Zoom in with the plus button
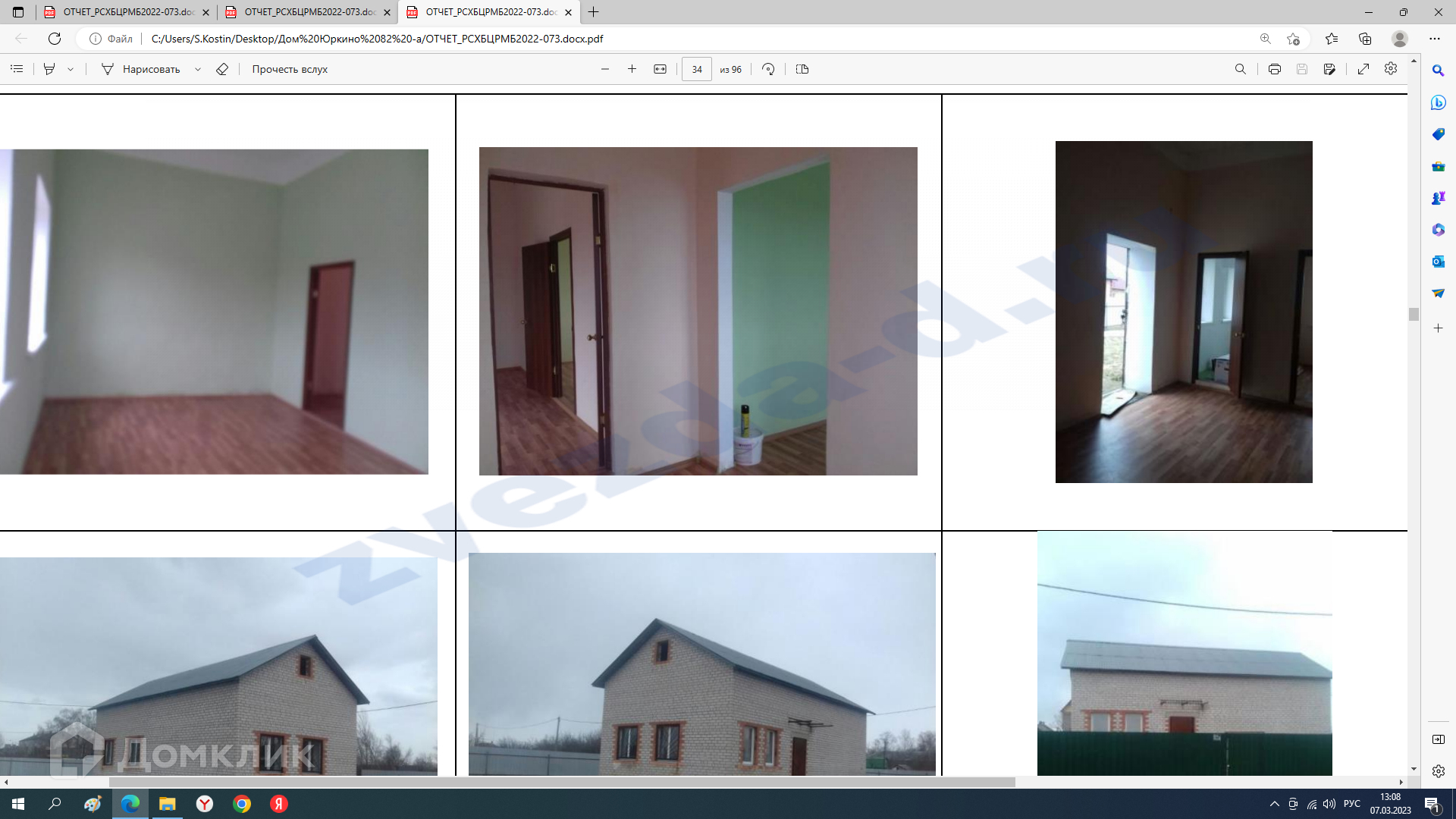Image resolution: width=1456 pixels, height=819 pixels. pos(632,69)
